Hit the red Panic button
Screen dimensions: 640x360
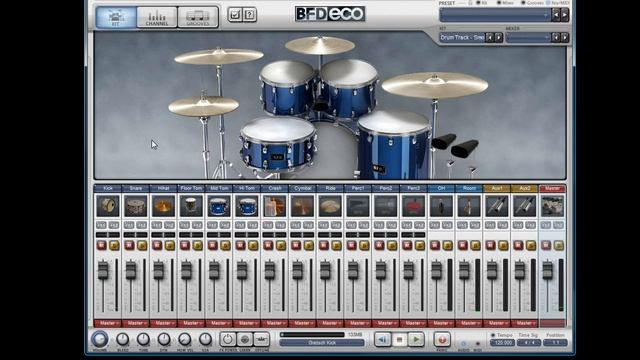point(442,339)
